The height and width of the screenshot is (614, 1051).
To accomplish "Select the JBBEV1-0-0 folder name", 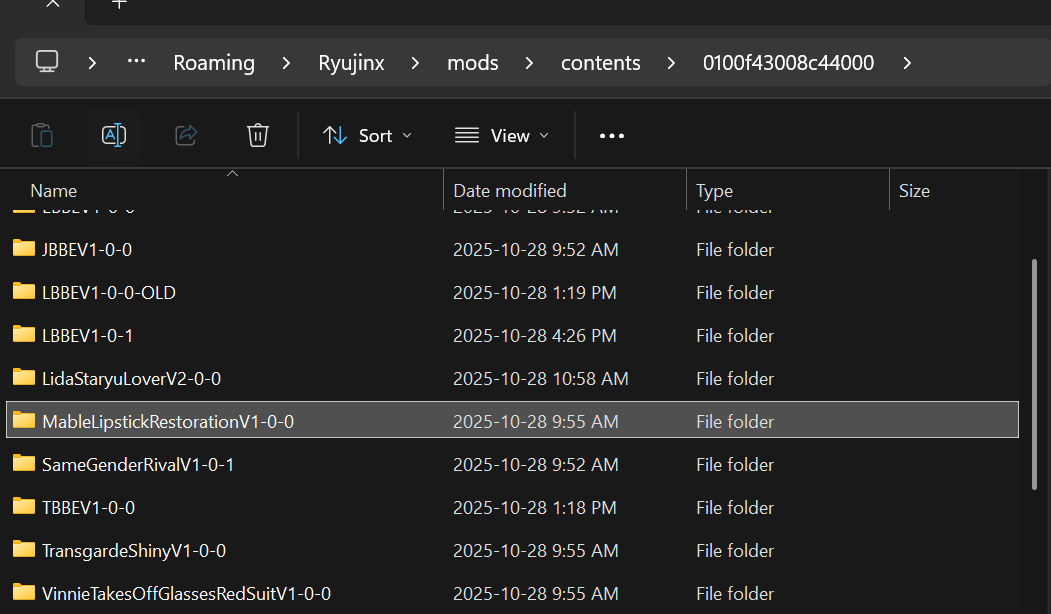I will 87,249.
